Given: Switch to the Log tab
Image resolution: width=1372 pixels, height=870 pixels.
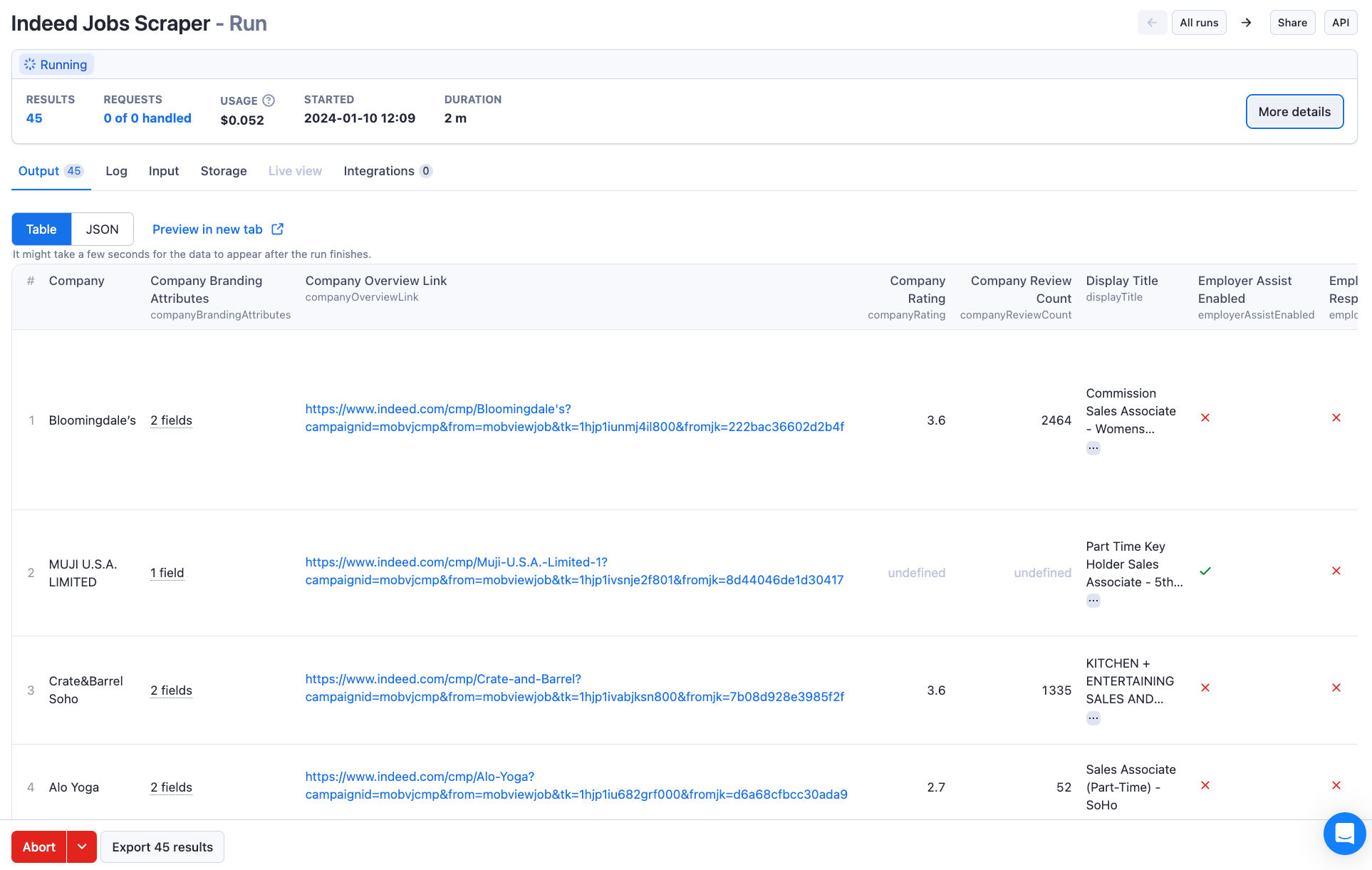Looking at the screenshot, I should point(116,171).
